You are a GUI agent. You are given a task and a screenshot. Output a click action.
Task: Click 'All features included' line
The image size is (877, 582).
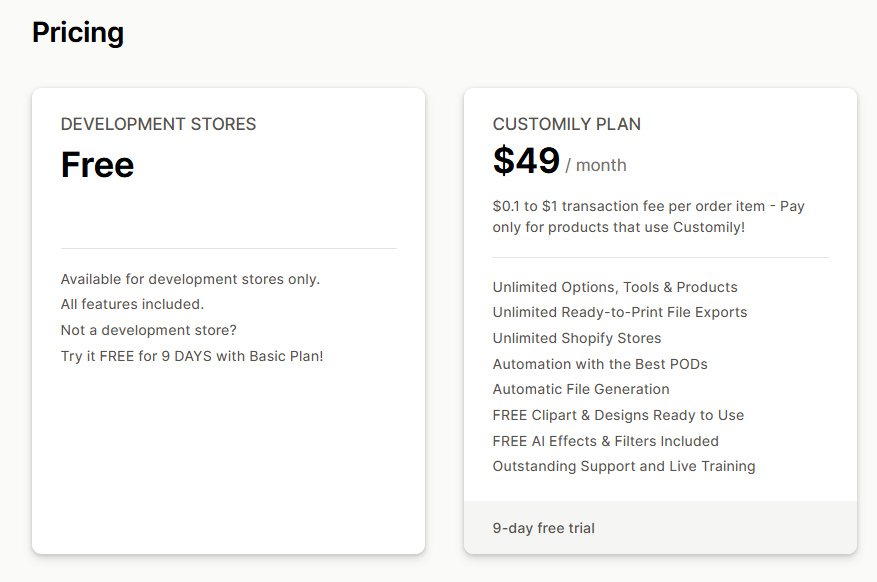(132, 304)
